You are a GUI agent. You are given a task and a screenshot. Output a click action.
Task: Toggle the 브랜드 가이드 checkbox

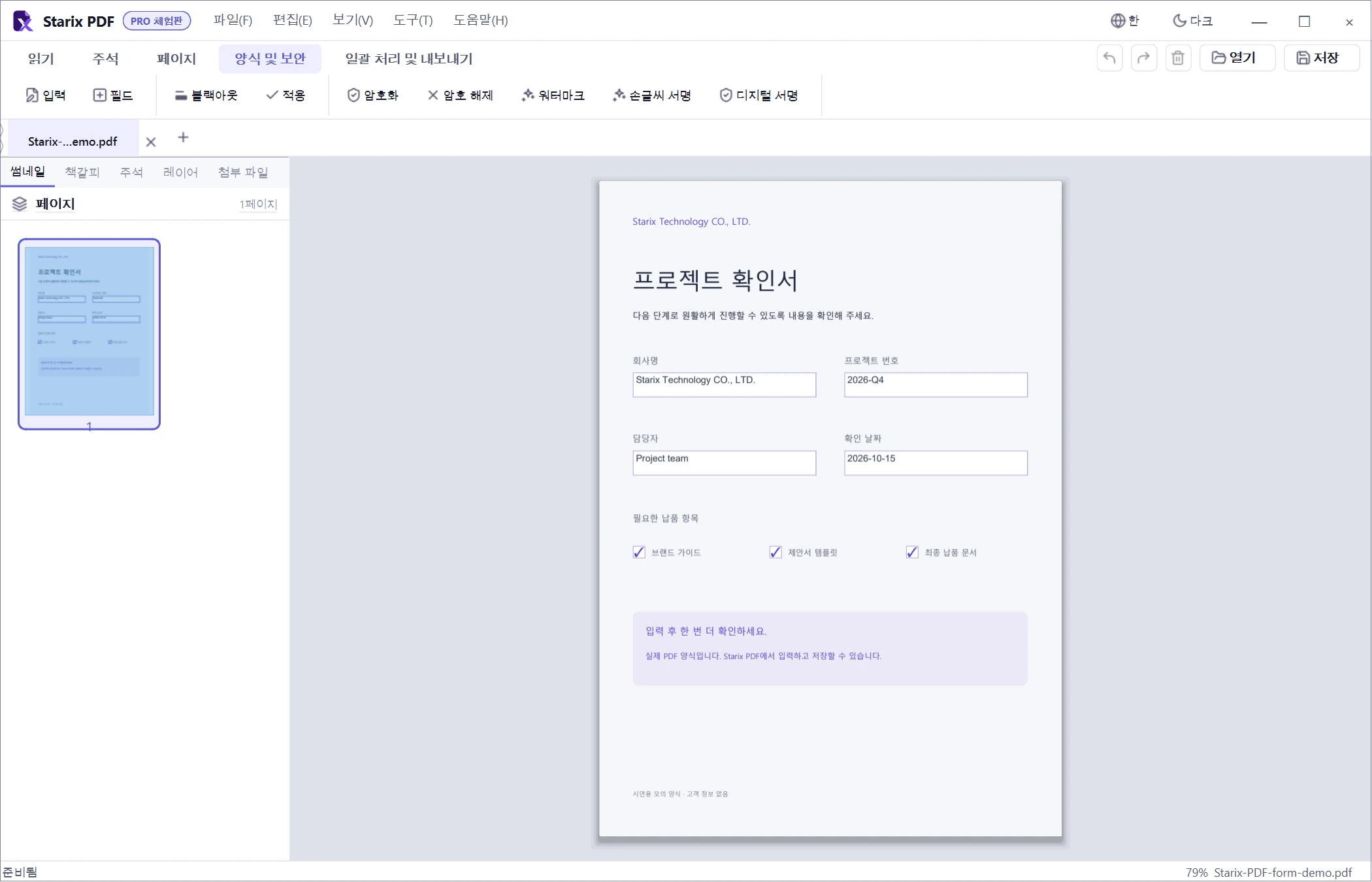[639, 552]
